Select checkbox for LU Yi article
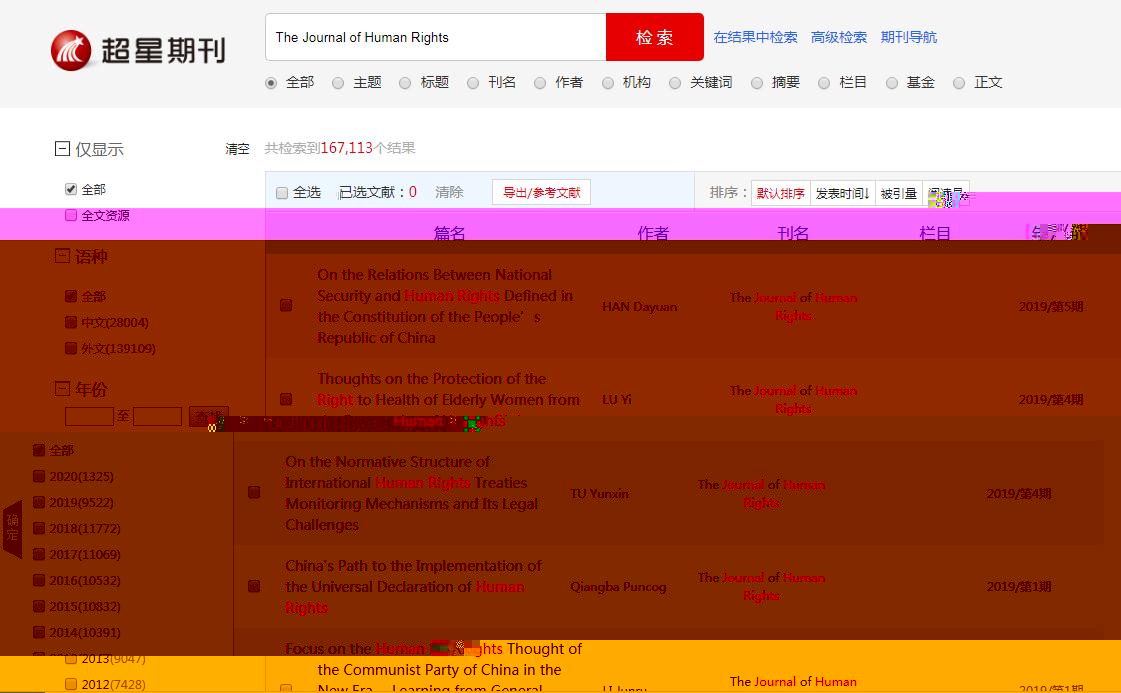Viewport: 1121px width, 693px height. 286,399
